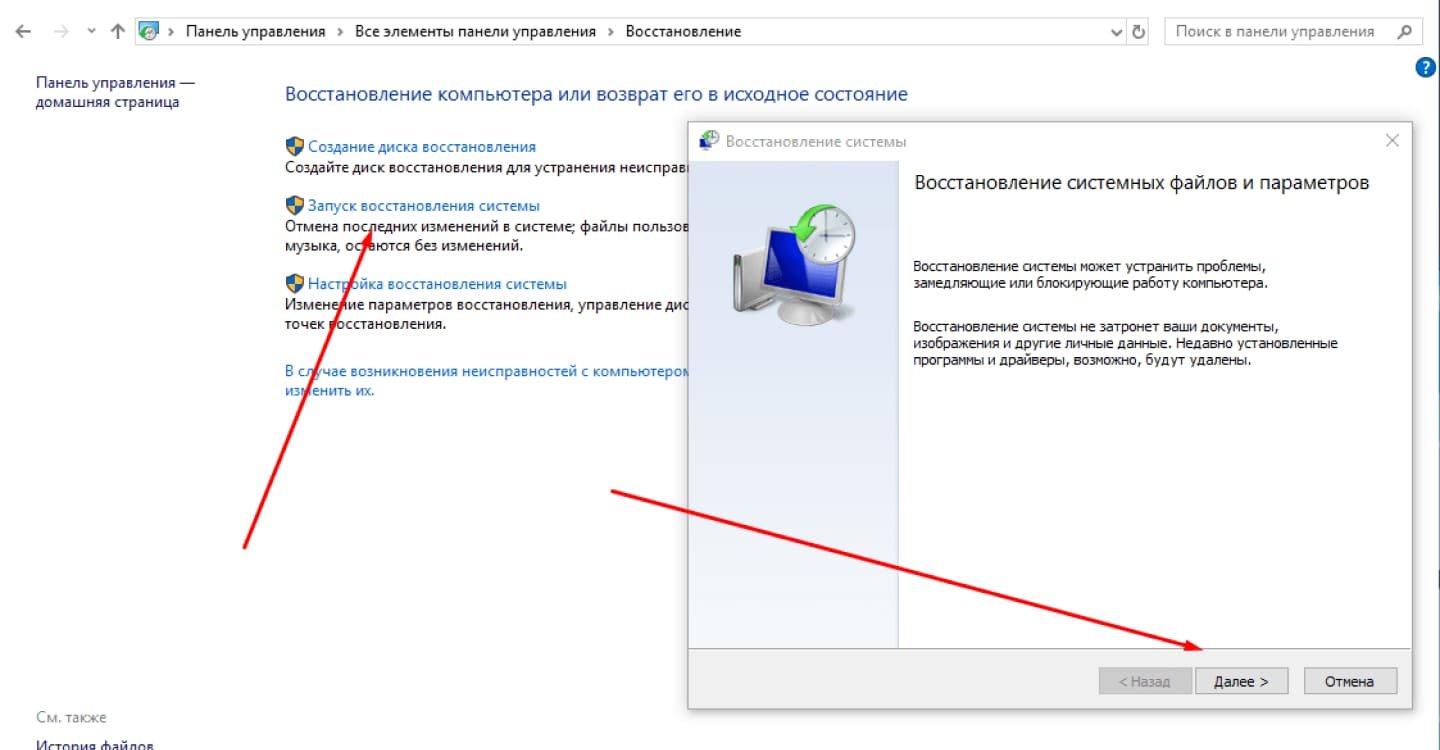Open 'Панель управления — домашняя страница' link
The image size is (1440, 750).
click(x=115, y=93)
